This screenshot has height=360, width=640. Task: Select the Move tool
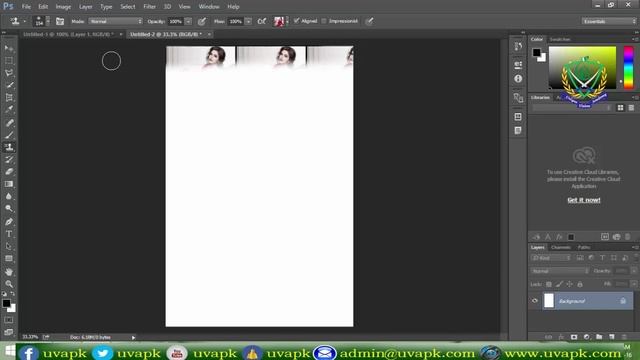click(x=9, y=48)
